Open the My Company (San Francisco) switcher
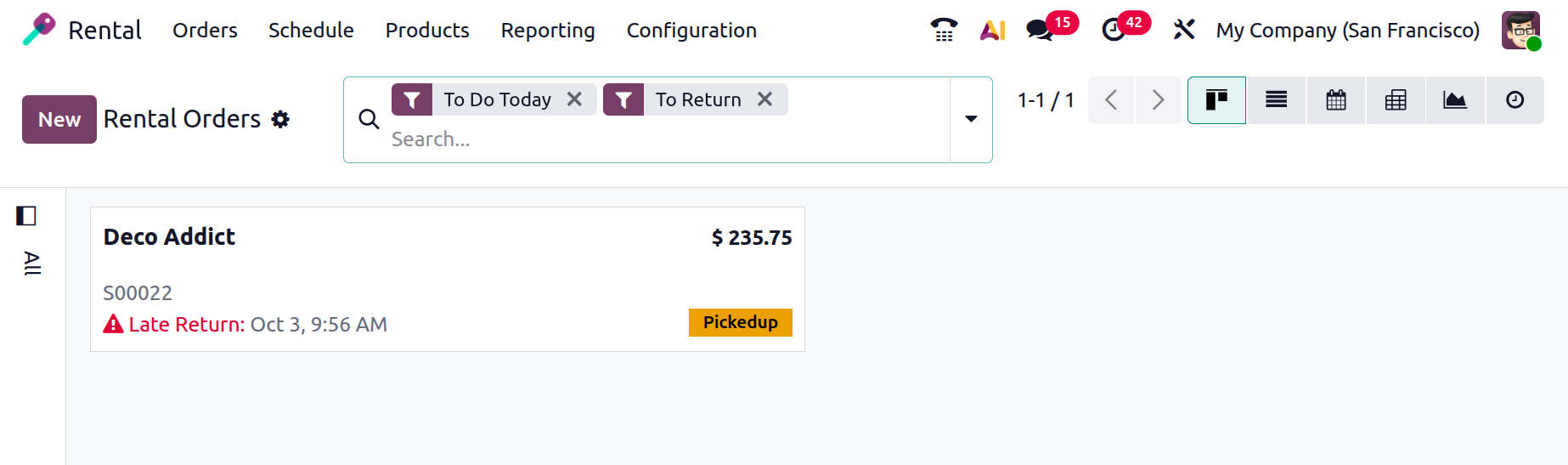The image size is (1568, 465). tap(1347, 30)
